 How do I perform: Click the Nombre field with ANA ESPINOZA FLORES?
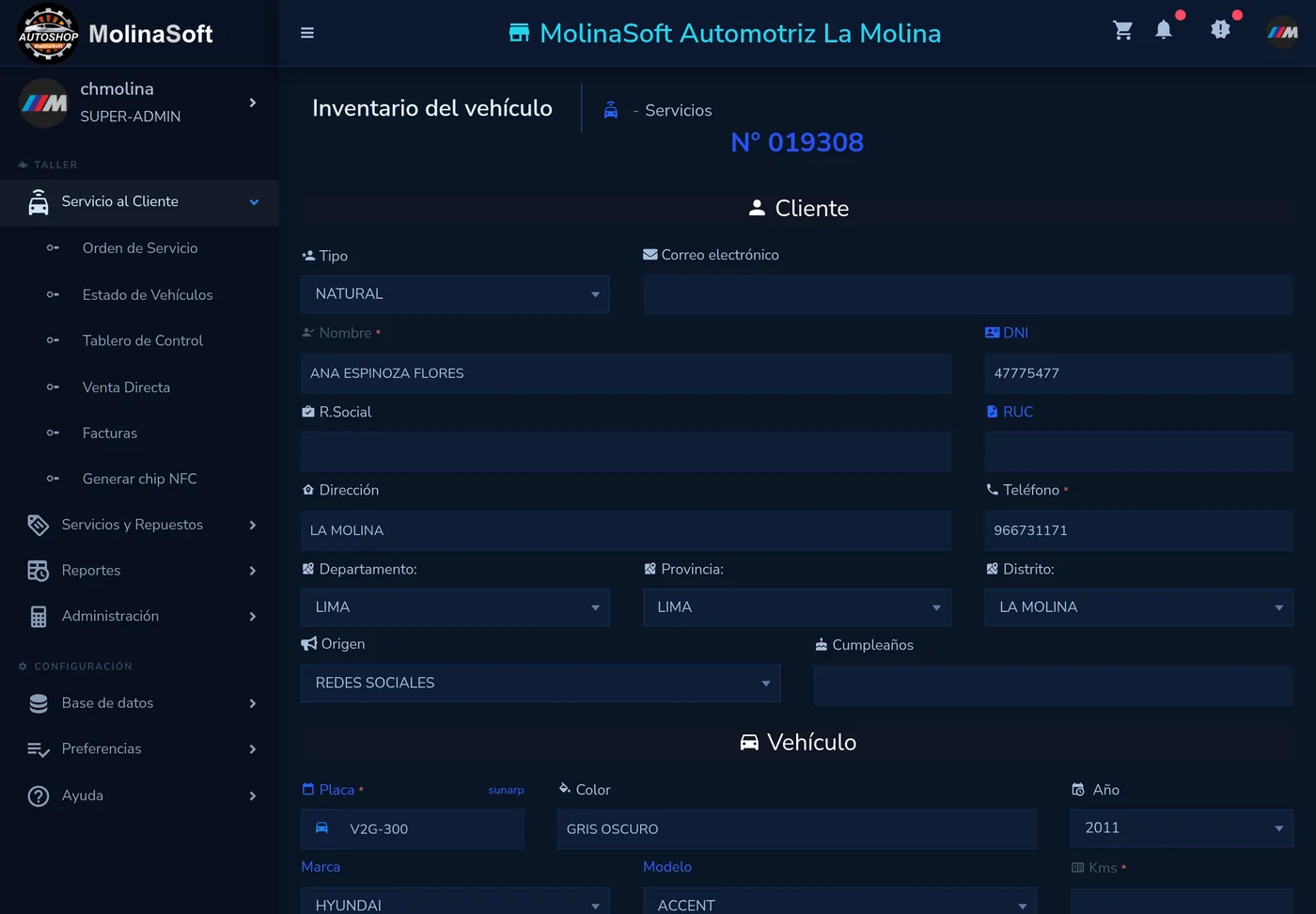pyautogui.click(x=626, y=373)
